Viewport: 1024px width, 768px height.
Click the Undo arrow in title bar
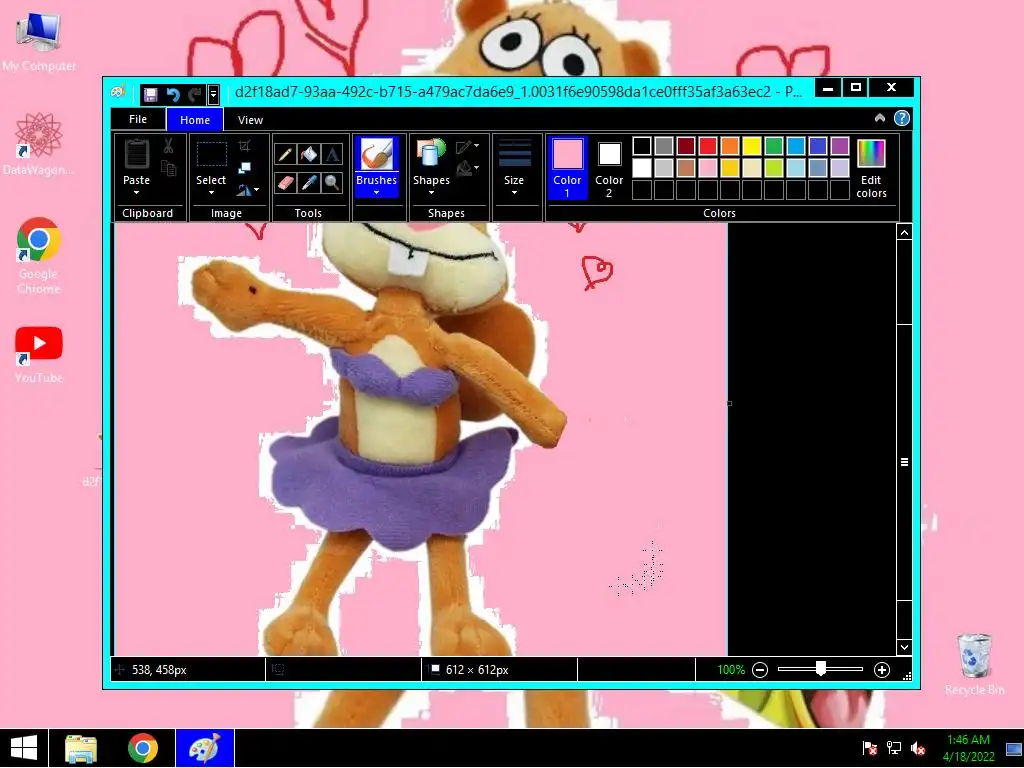(x=172, y=95)
